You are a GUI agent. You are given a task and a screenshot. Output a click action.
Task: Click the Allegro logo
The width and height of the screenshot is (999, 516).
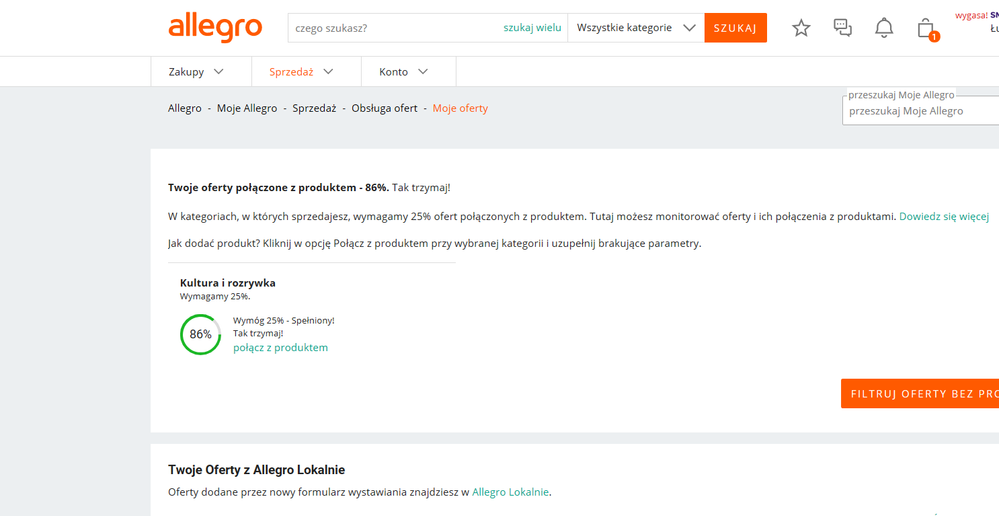tap(215, 29)
